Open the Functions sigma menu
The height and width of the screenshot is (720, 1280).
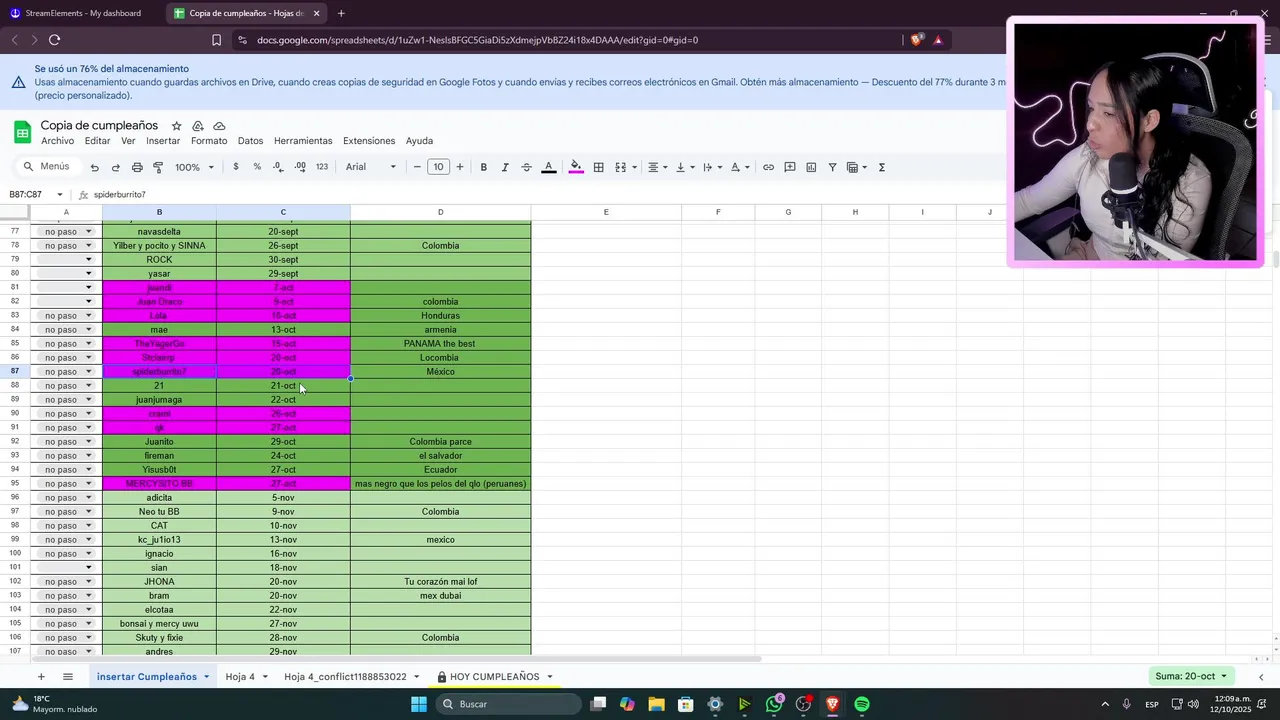[x=881, y=167]
